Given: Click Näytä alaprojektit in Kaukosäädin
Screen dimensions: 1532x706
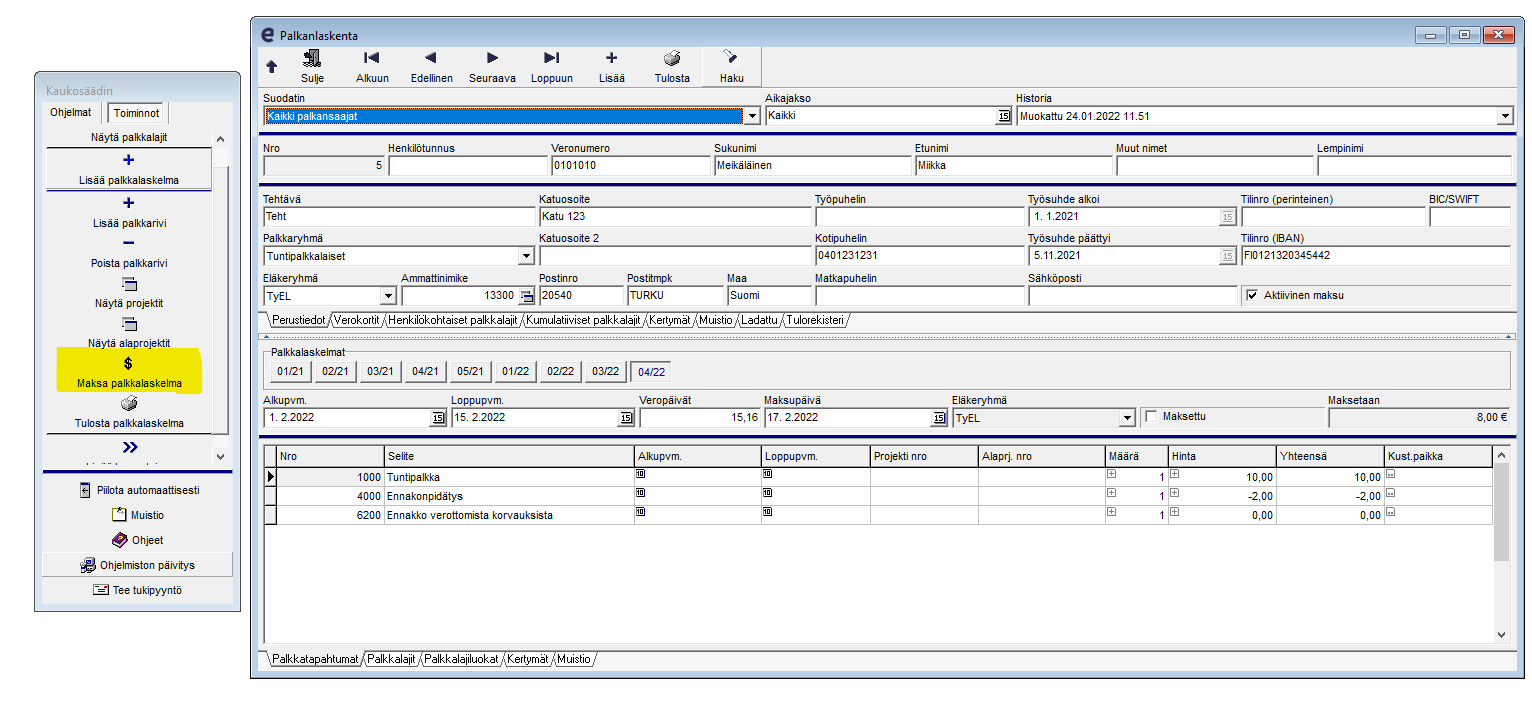Looking at the screenshot, I should (128, 332).
